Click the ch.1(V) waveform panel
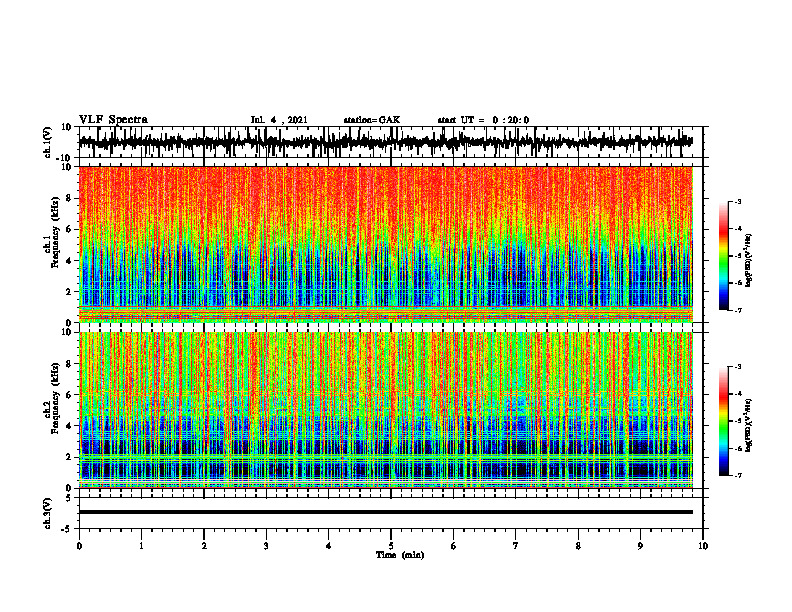The width and height of the screenshot is (792, 612). click(x=391, y=142)
